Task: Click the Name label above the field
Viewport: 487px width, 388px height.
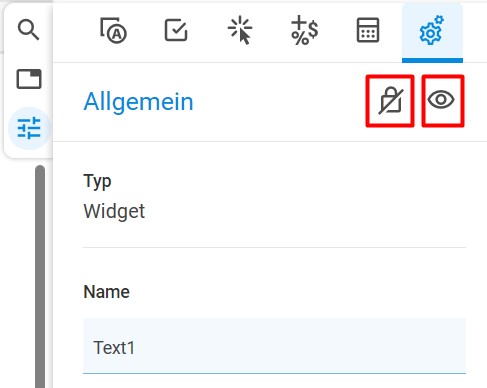Action: (x=106, y=292)
